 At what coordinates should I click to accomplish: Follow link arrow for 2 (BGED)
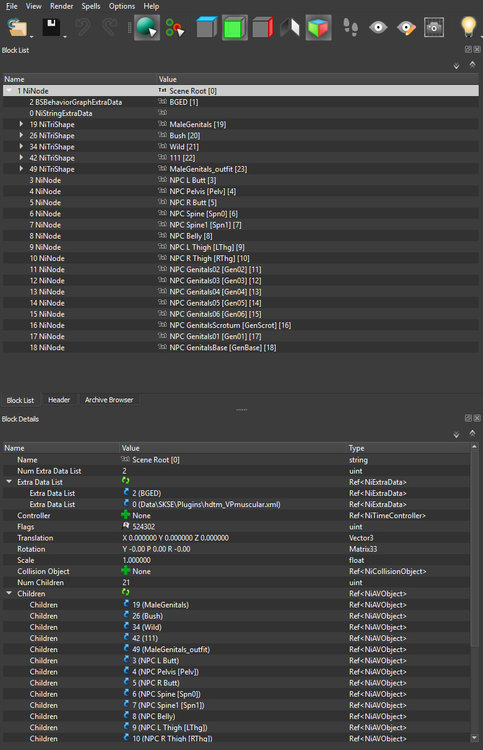pyautogui.click(x=126, y=492)
